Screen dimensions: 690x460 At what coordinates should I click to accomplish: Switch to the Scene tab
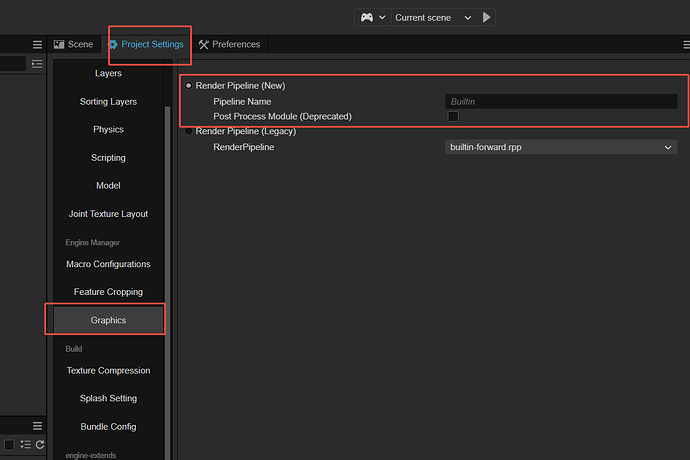coord(73,44)
